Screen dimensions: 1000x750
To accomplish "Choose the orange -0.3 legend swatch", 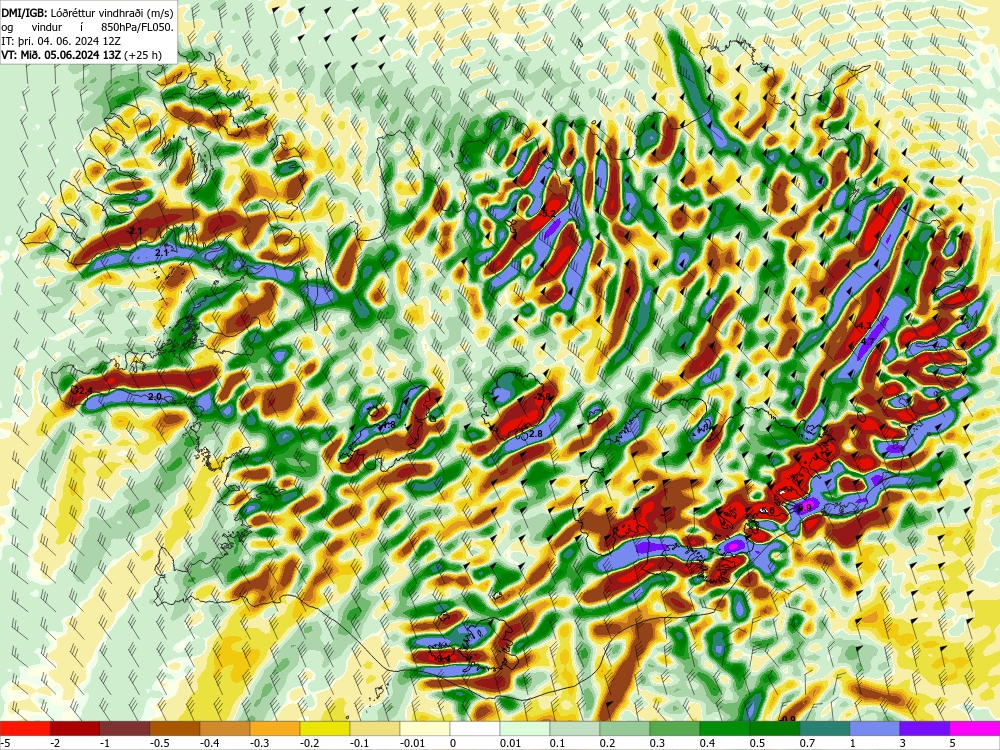I will coord(275,729).
